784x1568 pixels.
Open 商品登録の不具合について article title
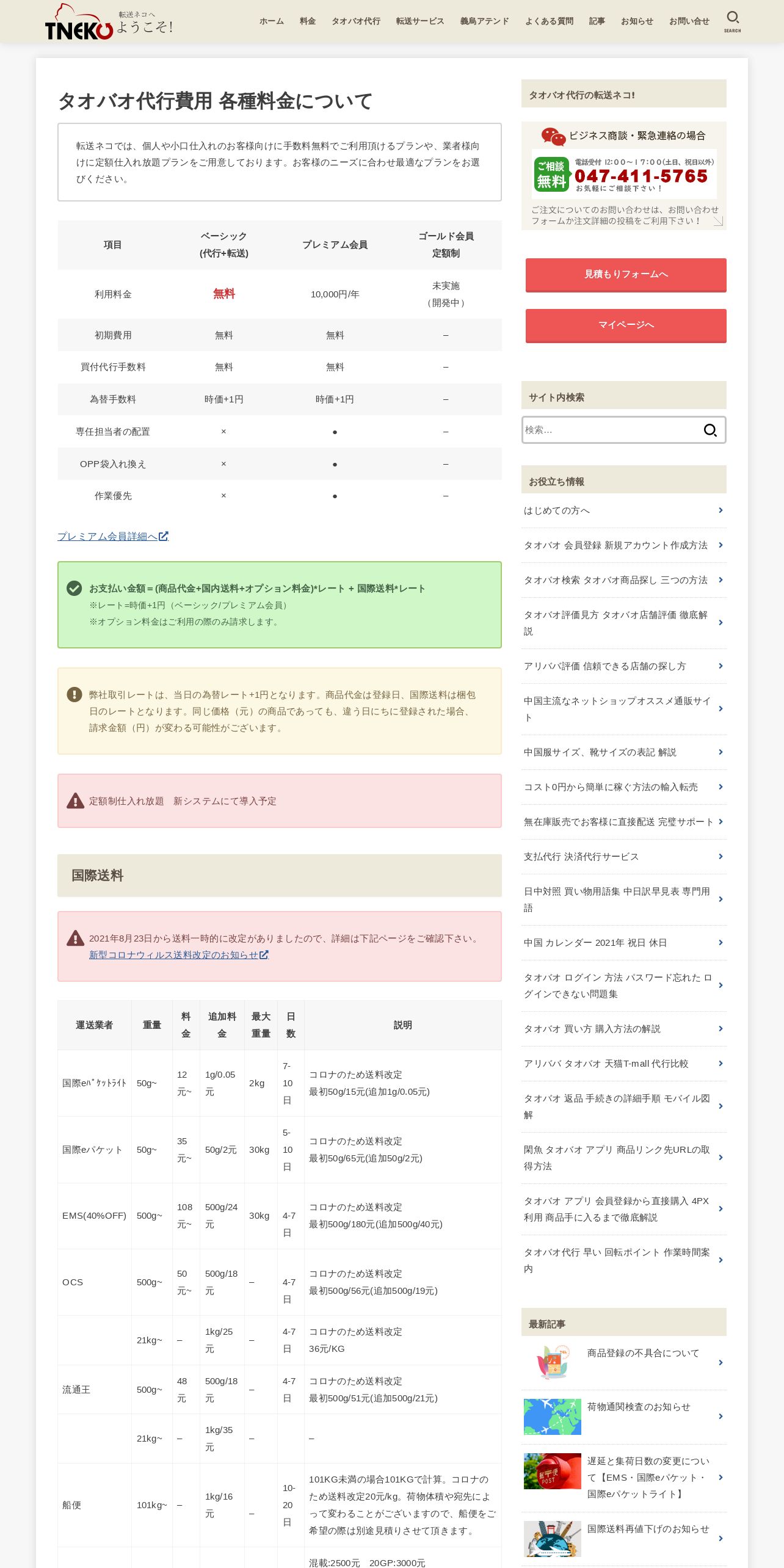[x=643, y=1353]
